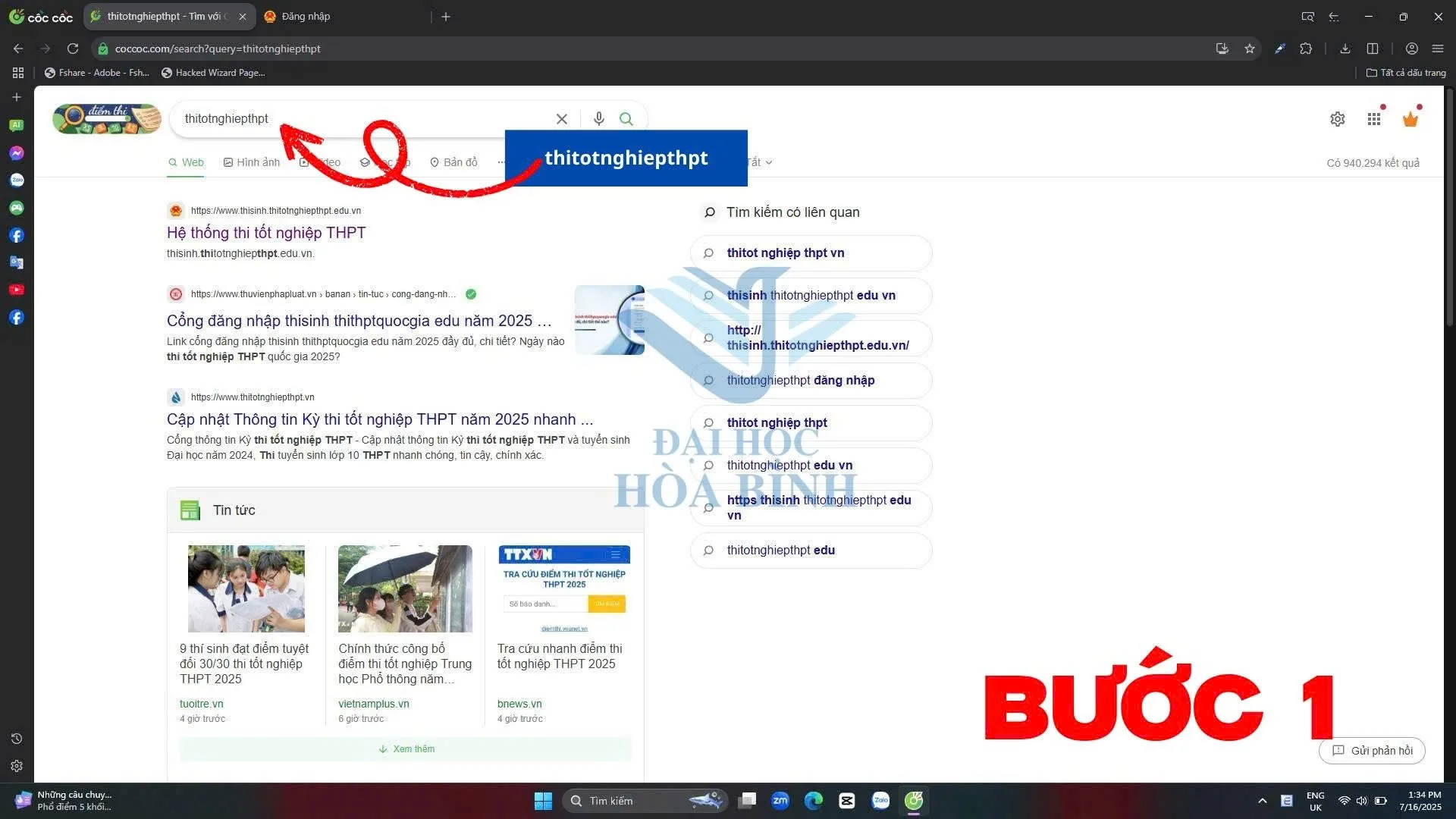Bookmark this page with star icon

(1249, 49)
